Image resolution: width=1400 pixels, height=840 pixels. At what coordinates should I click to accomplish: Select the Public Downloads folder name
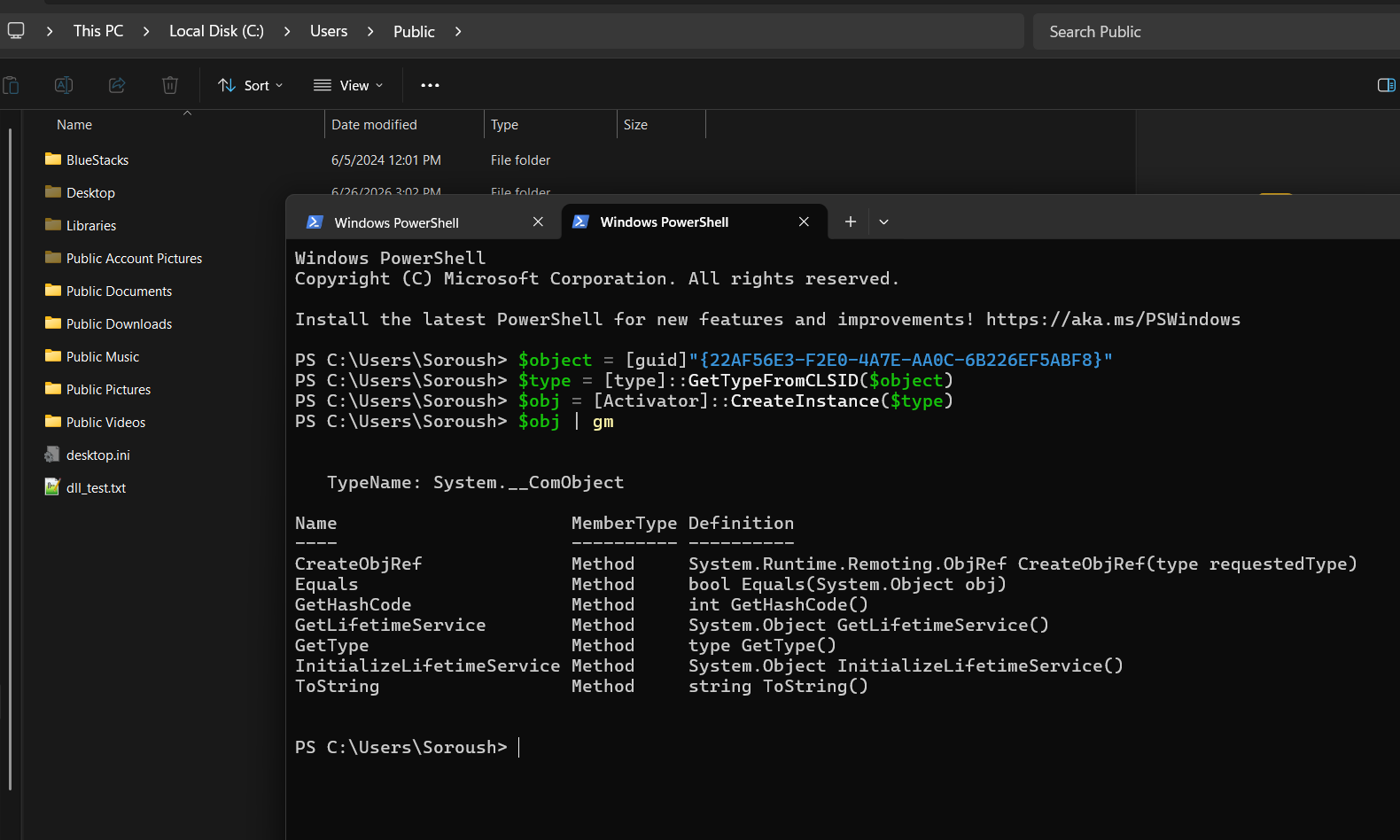[119, 324]
